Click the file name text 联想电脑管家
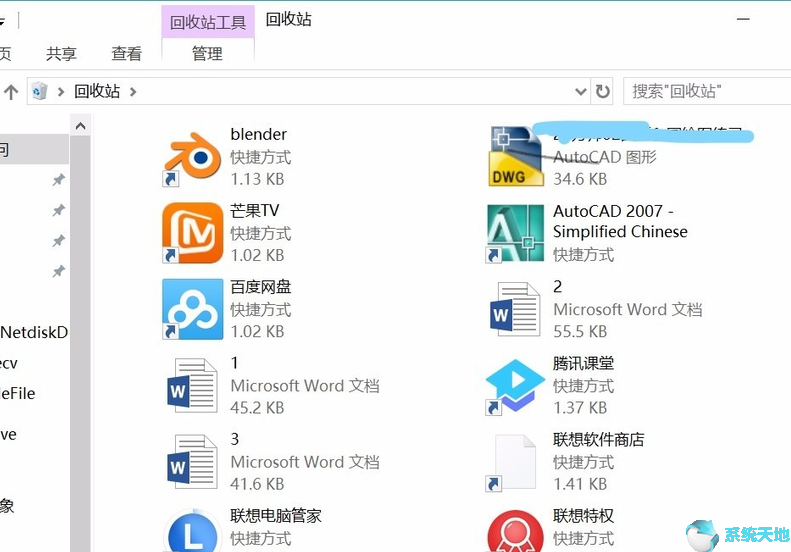 pyautogui.click(x=276, y=515)
